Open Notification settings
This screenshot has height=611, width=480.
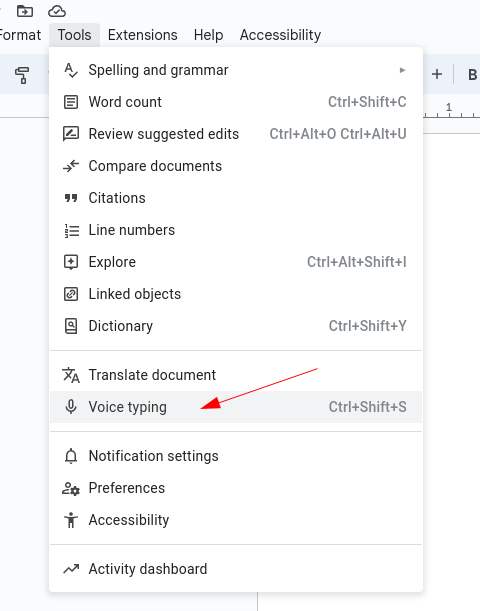(x=236, y=456)
